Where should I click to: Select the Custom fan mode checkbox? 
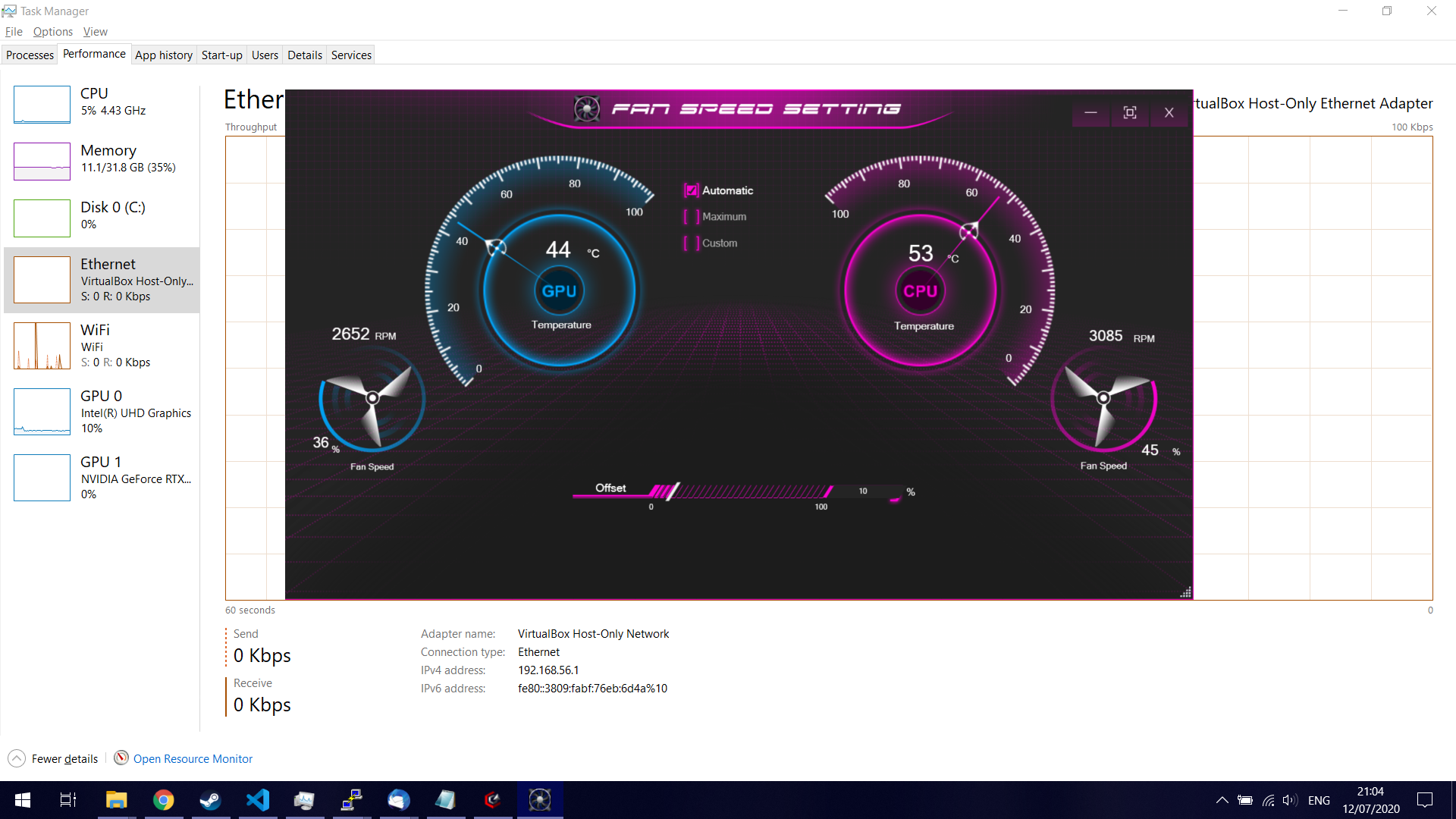pos(691,243)
